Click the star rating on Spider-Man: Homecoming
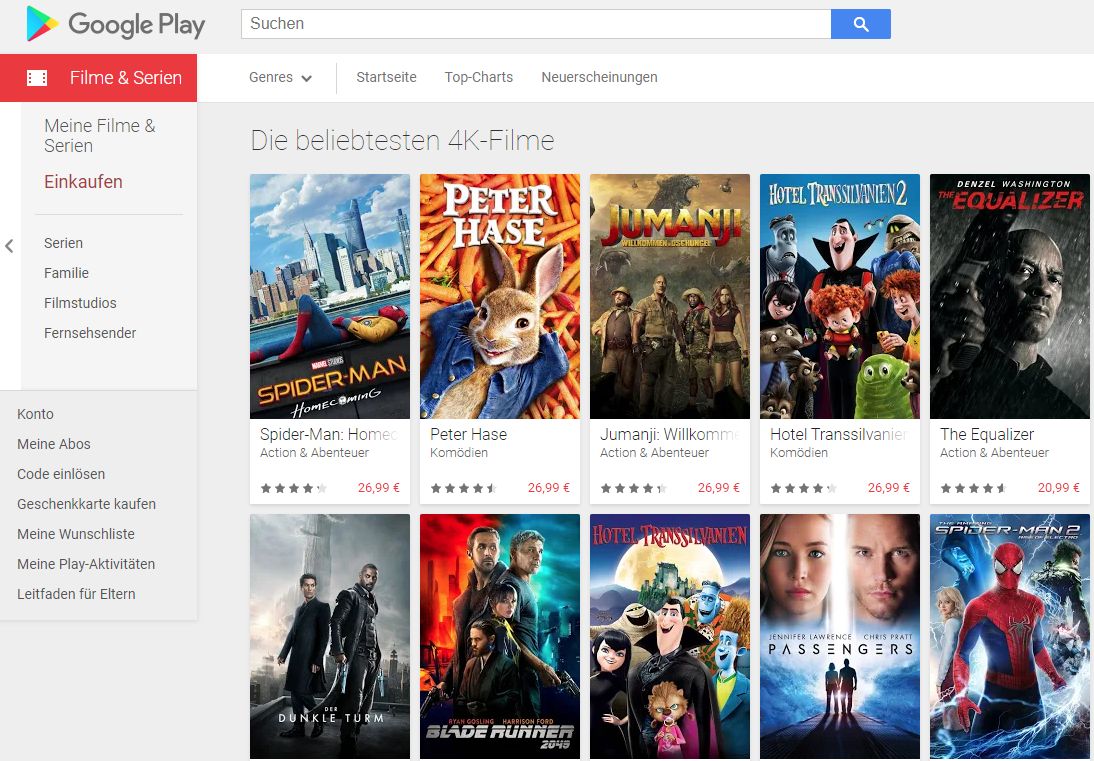Viewport: 1094px width, 761px height. click(x=294, y=488)
